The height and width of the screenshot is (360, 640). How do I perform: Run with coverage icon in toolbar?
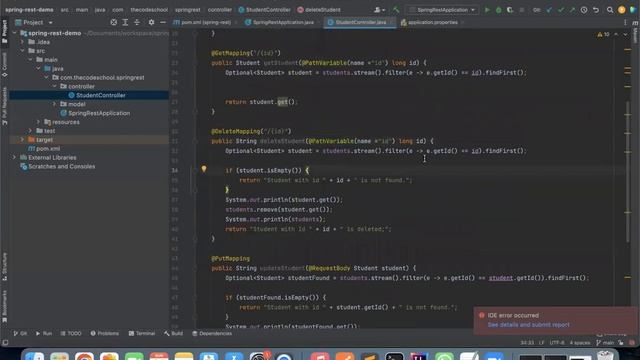(x=510, y=10)
